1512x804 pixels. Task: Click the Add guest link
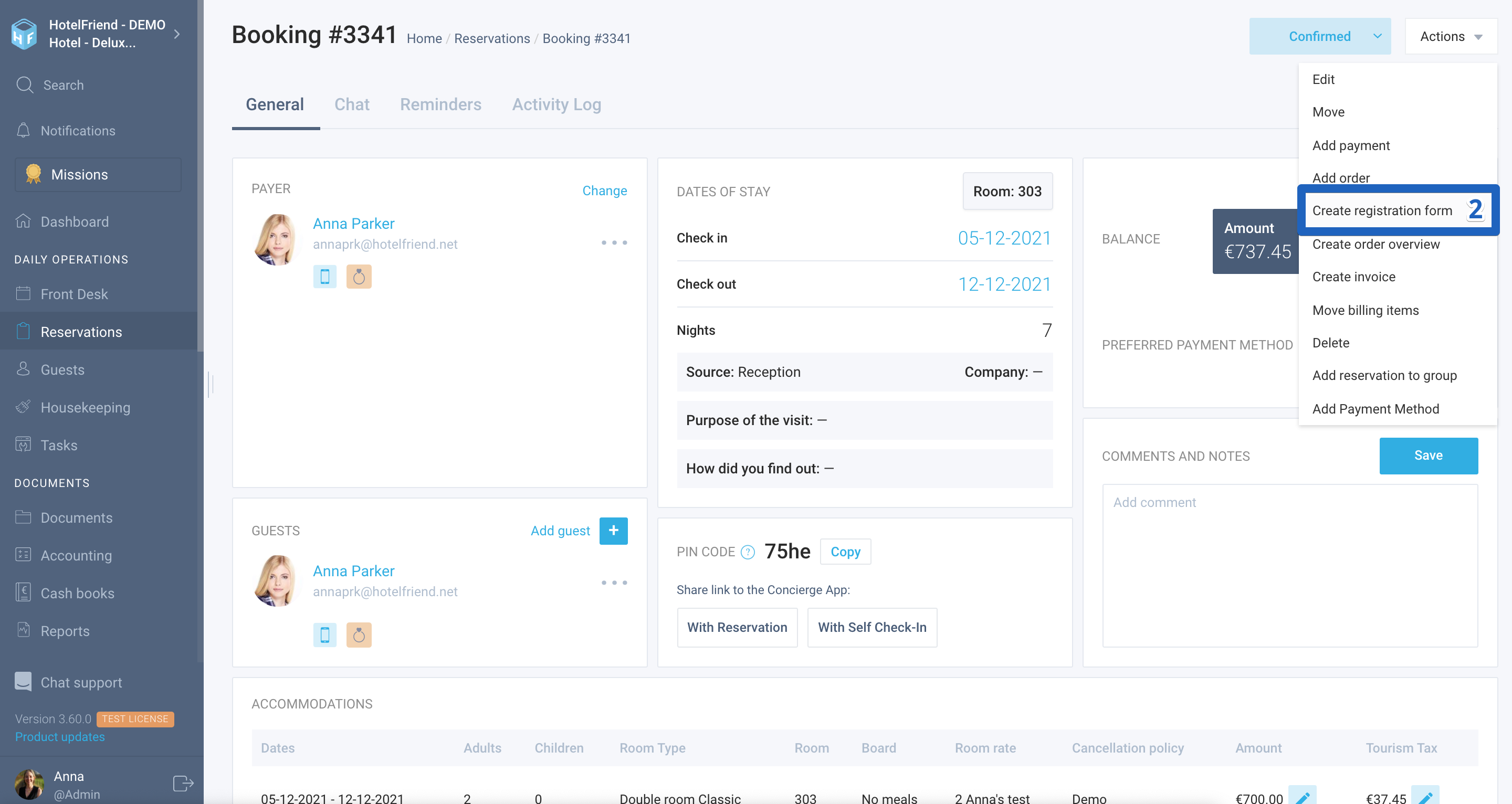click(560, 531)
